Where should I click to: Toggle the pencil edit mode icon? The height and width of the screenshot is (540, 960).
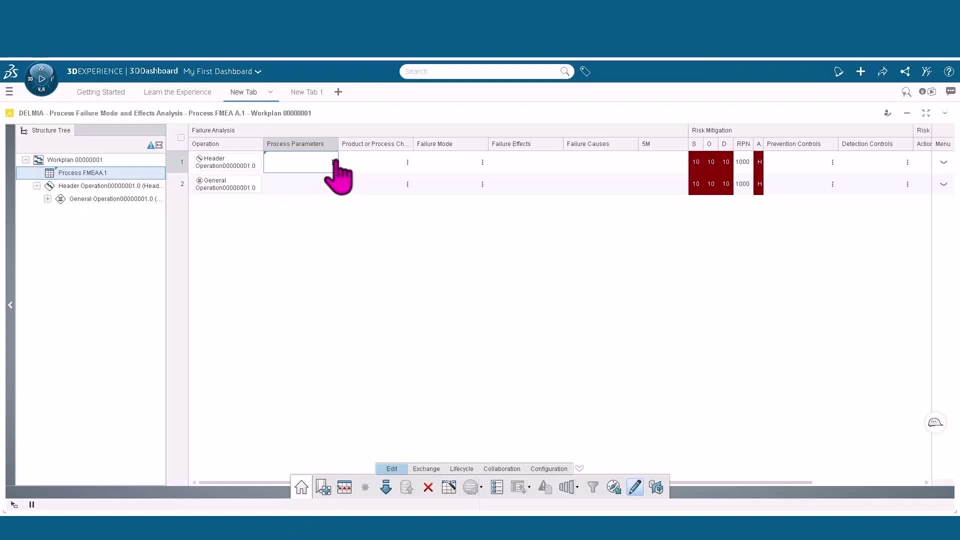(x=635, y=487)
